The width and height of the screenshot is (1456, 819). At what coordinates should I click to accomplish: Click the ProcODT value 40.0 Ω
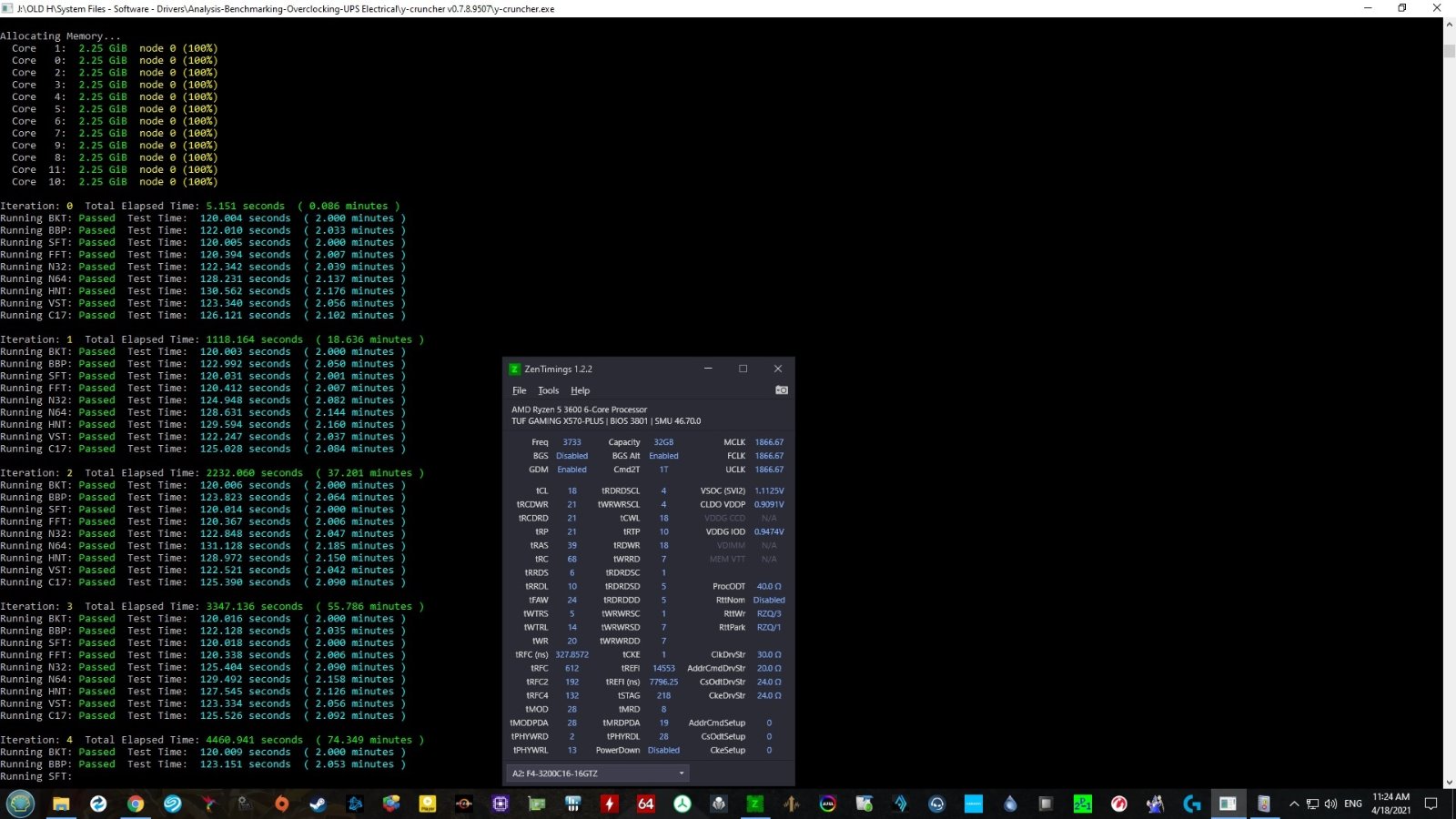pos(769,586)
